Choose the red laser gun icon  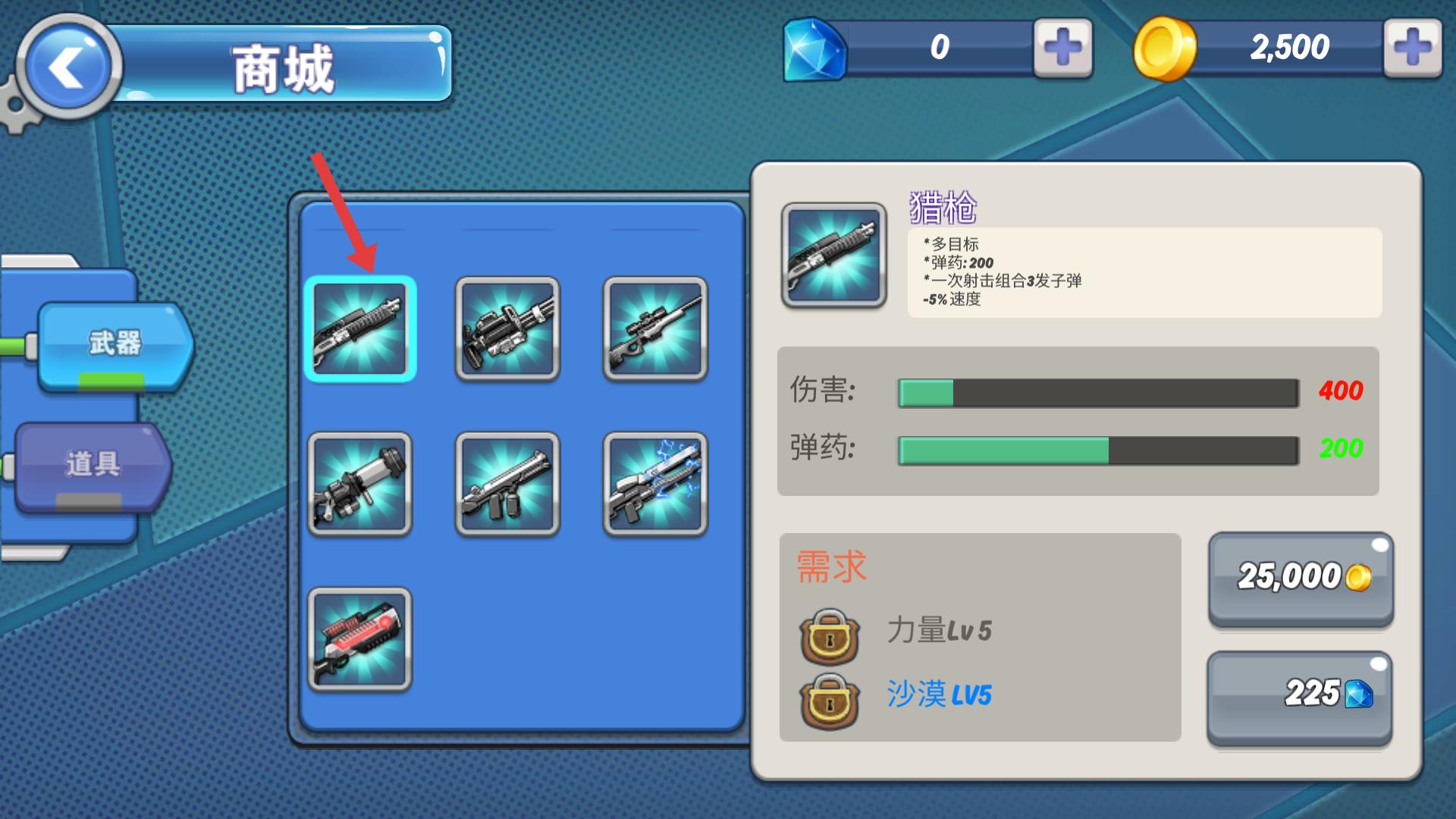pos(360,639)
